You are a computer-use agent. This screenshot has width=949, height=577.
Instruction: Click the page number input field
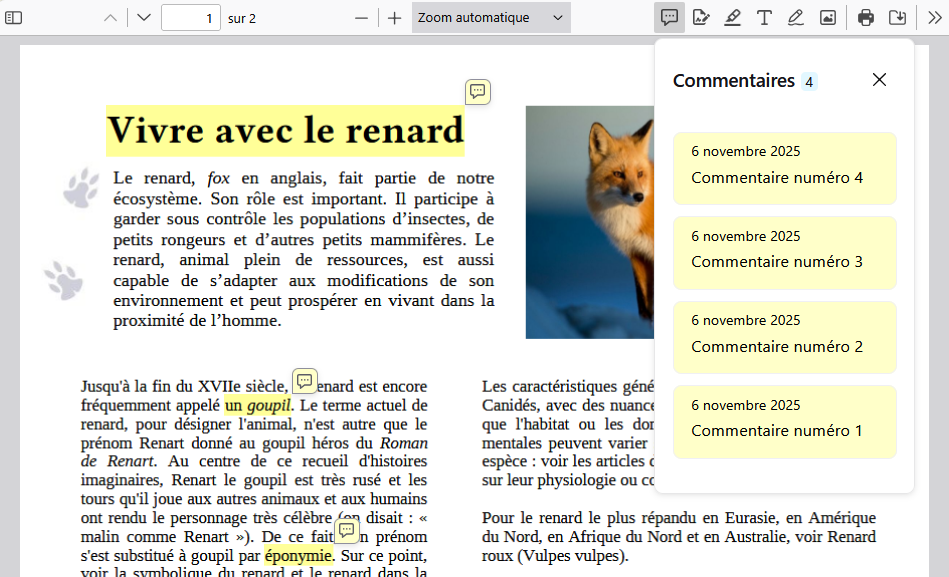[x=190, y=18]
